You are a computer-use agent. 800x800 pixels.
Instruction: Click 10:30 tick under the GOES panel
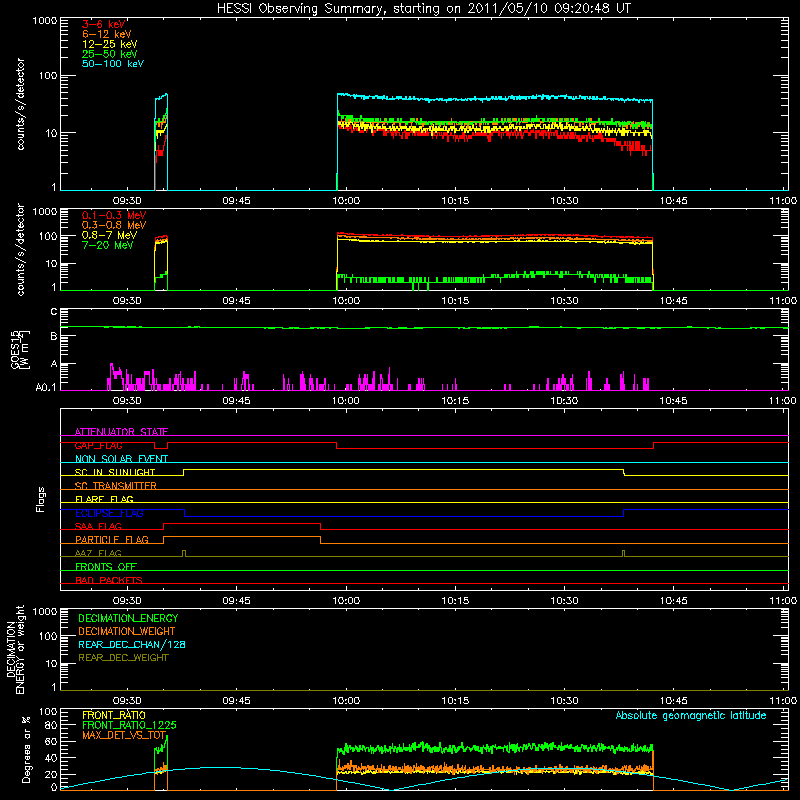tap(564, 401)
